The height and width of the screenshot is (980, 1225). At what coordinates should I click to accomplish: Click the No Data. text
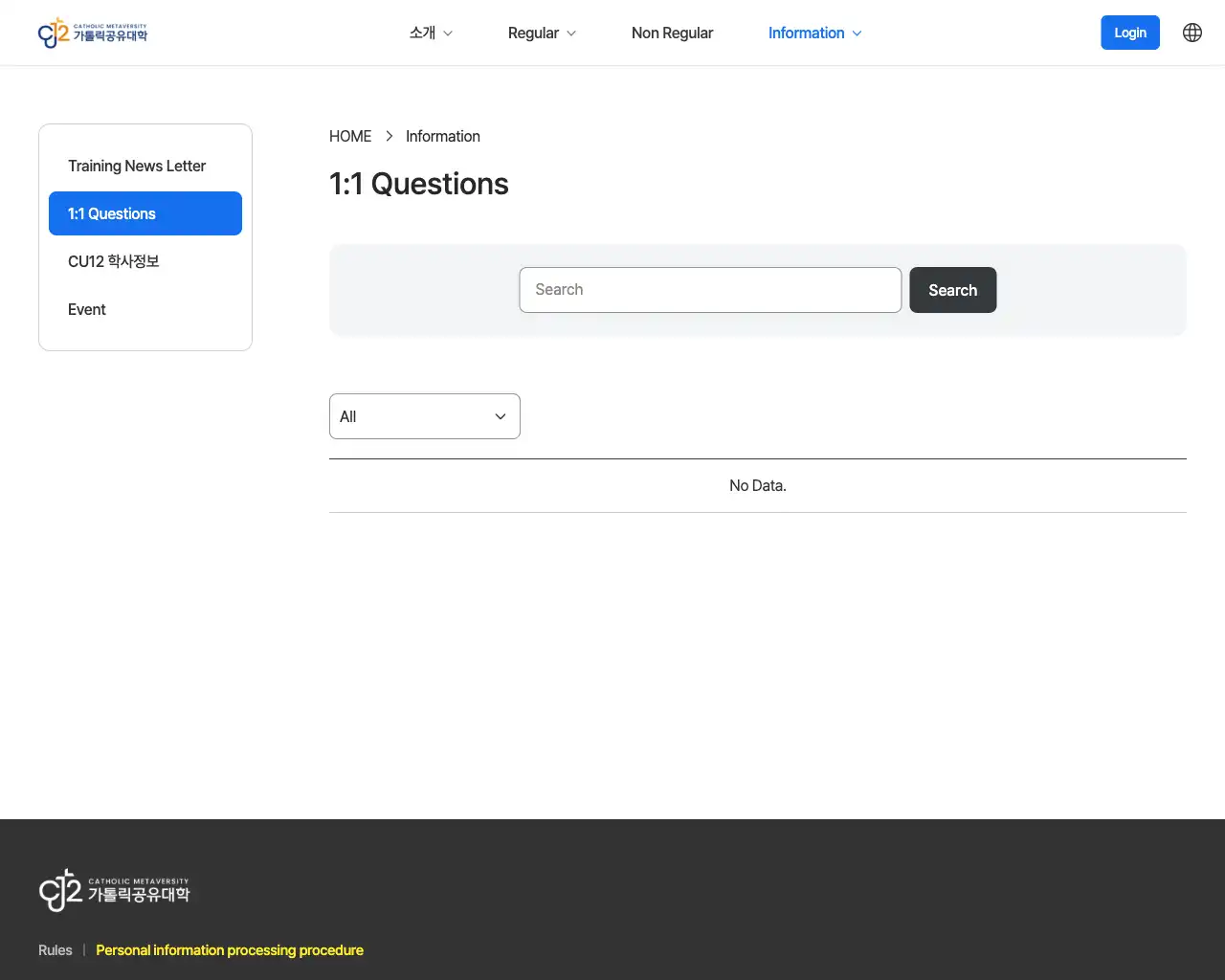(758, 485)
